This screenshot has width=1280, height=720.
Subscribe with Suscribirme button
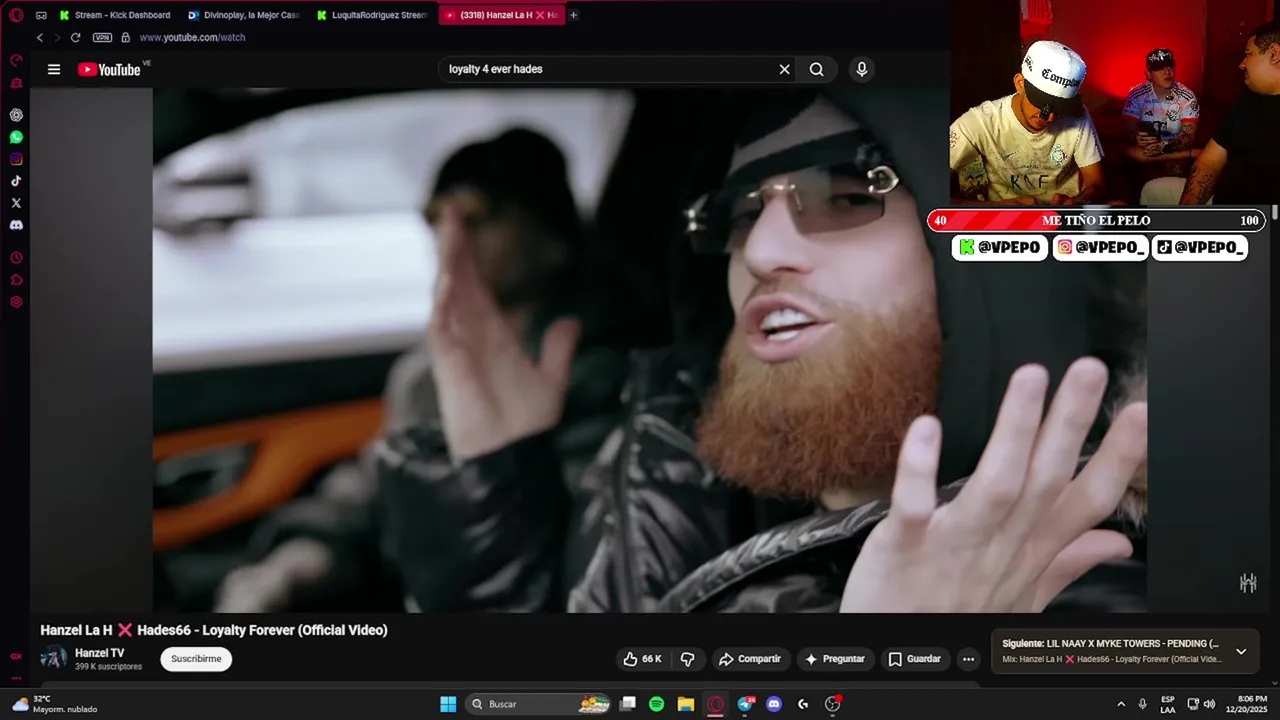coord(196,659)
